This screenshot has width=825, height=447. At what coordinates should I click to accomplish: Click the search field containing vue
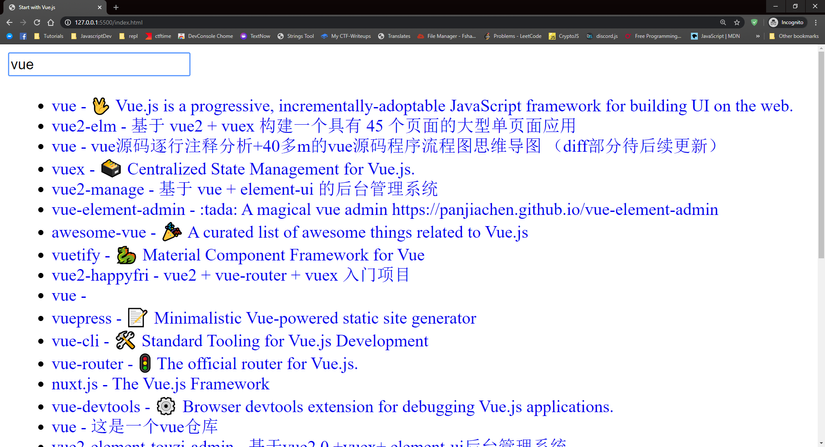(99, 64)
